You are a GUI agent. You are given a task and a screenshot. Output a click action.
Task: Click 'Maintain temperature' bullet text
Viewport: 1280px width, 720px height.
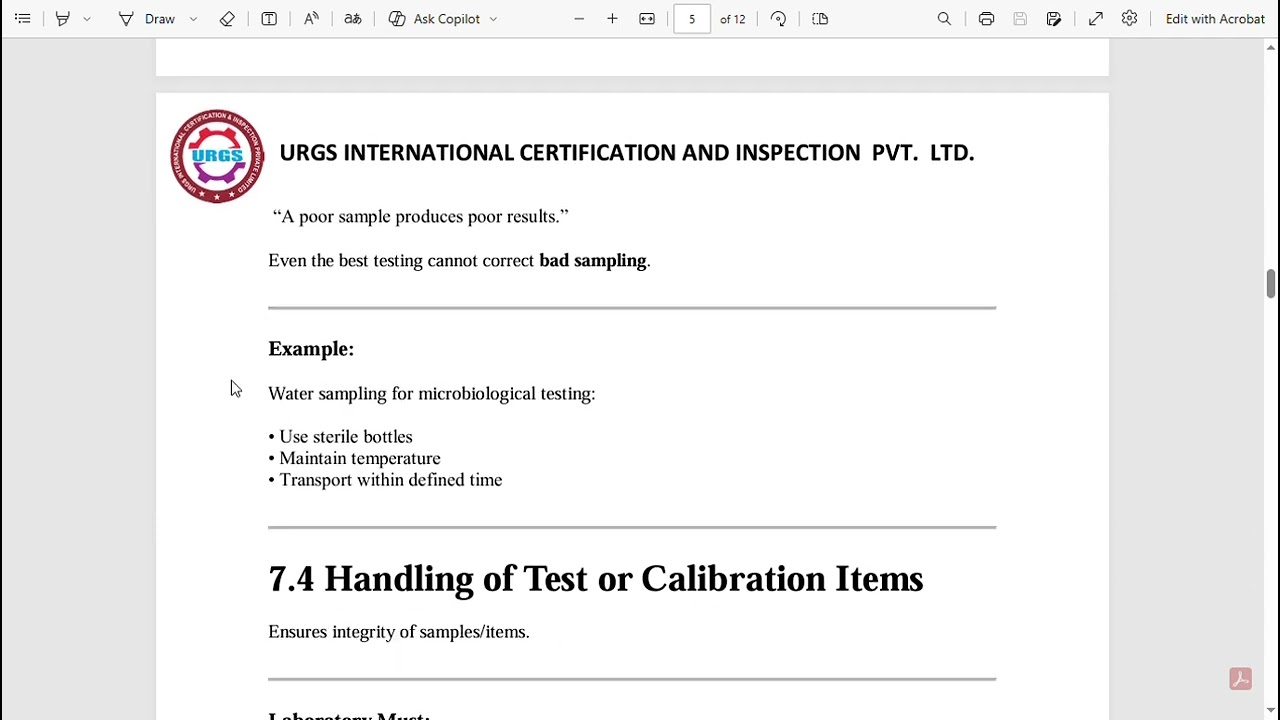click(360, 459)
